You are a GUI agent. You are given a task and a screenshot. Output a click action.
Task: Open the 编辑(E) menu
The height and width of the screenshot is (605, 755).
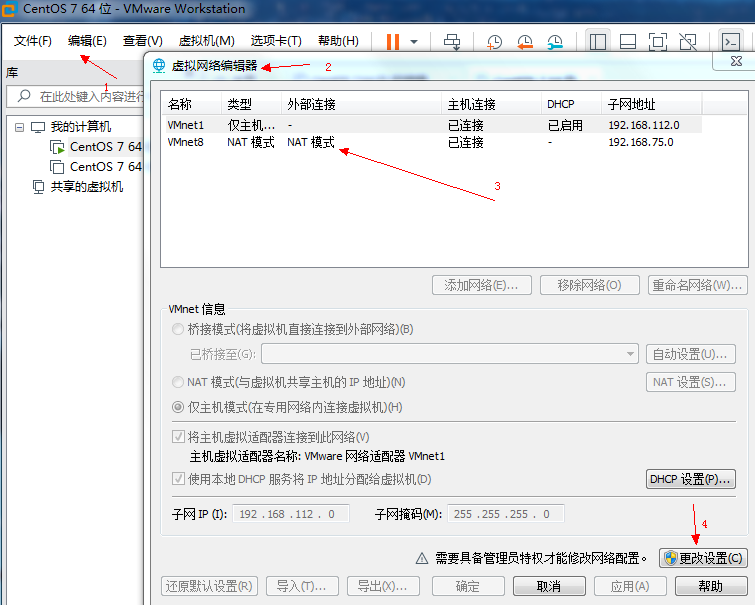(x=87, y=41)
